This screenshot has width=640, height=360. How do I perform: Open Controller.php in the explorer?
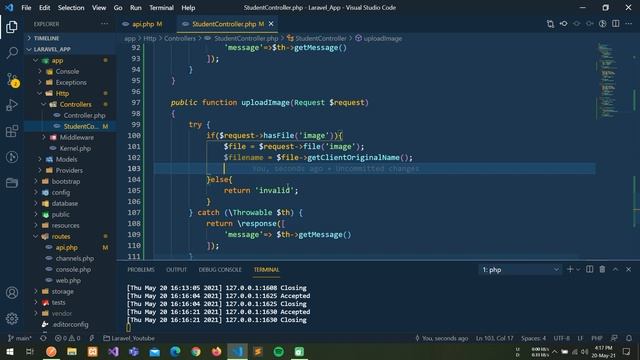point(84,116)
